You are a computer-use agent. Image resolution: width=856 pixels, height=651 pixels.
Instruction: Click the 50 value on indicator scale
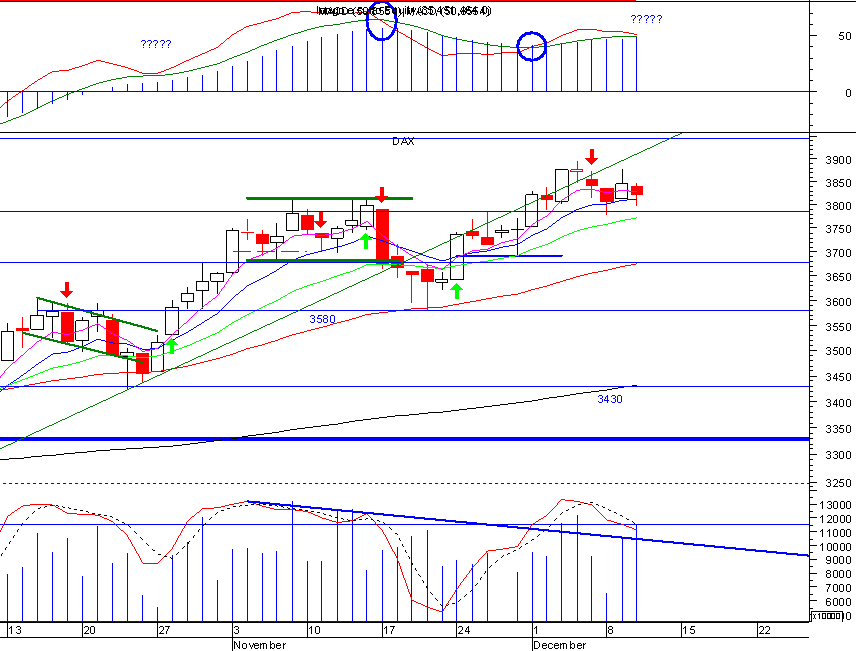point(845,36)
